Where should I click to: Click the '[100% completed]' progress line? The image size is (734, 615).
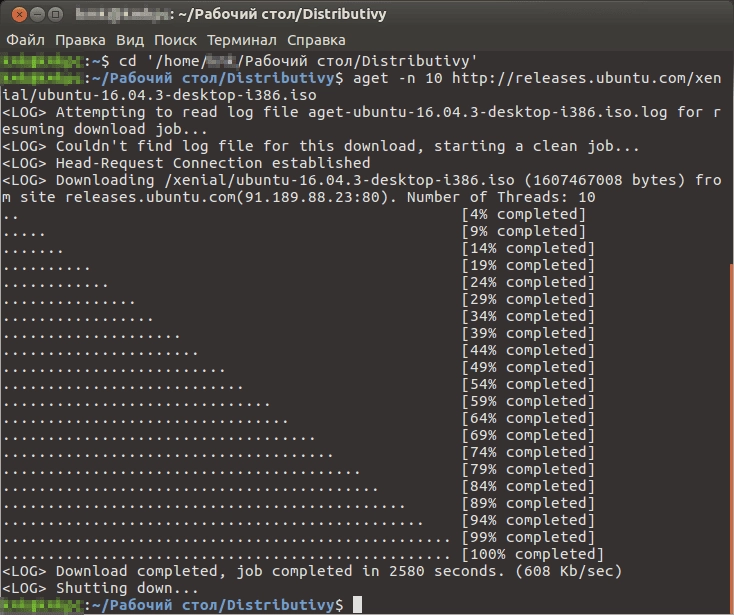tap(303, 554)
